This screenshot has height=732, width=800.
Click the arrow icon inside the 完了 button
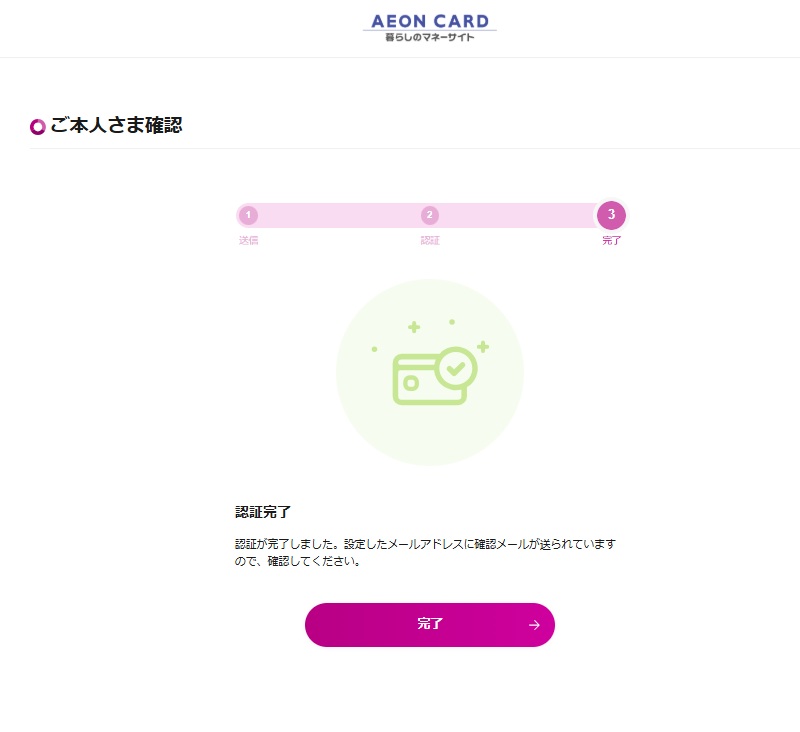click(x=534, y=625)
